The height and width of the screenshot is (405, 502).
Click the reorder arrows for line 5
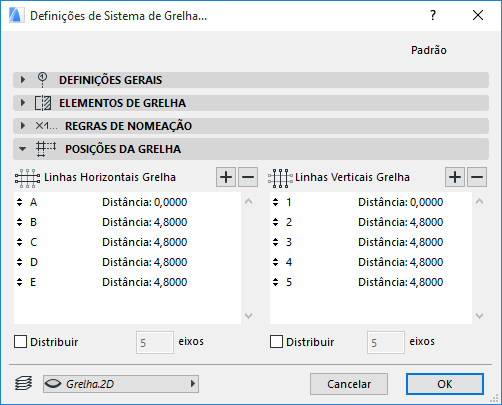(275, 282)
